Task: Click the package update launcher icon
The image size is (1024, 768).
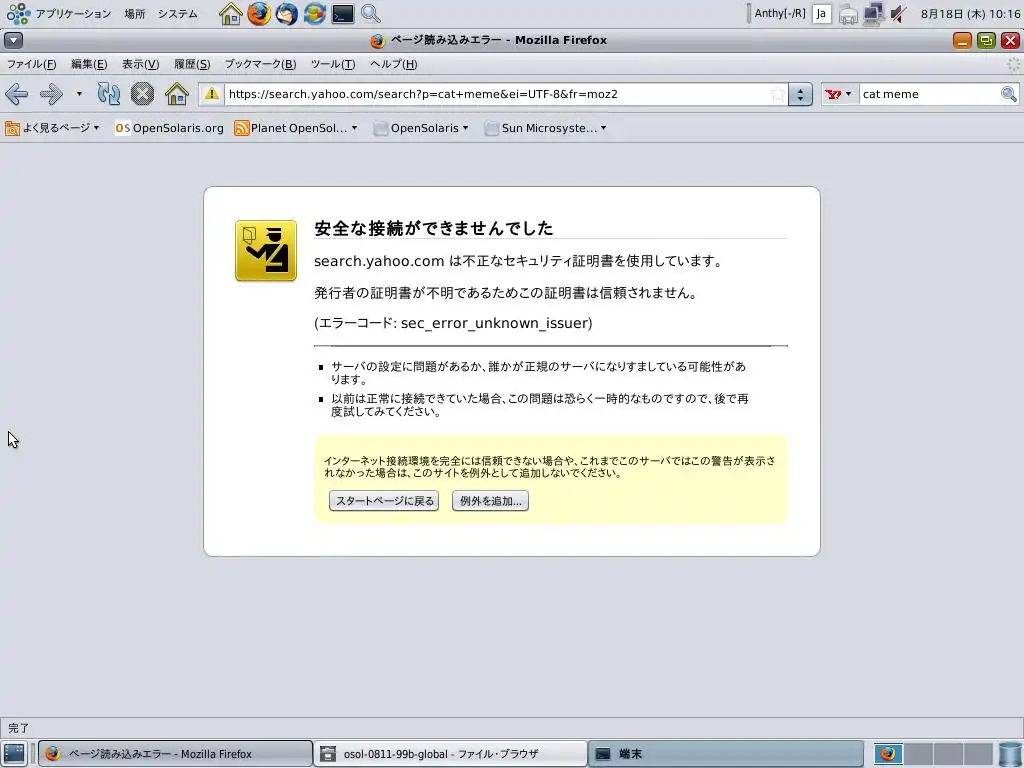Action: pyautogui.click(x=315, y=14)
